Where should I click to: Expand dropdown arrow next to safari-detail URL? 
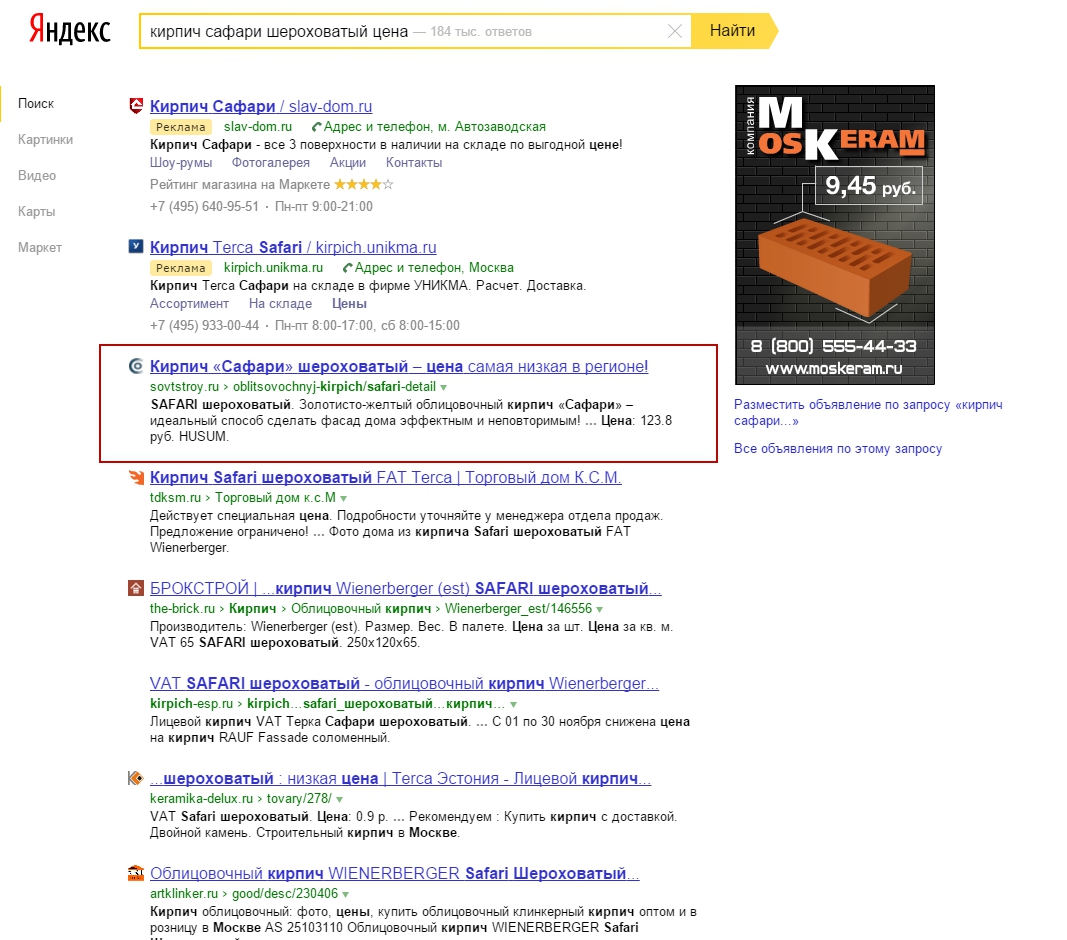point(444,387)
